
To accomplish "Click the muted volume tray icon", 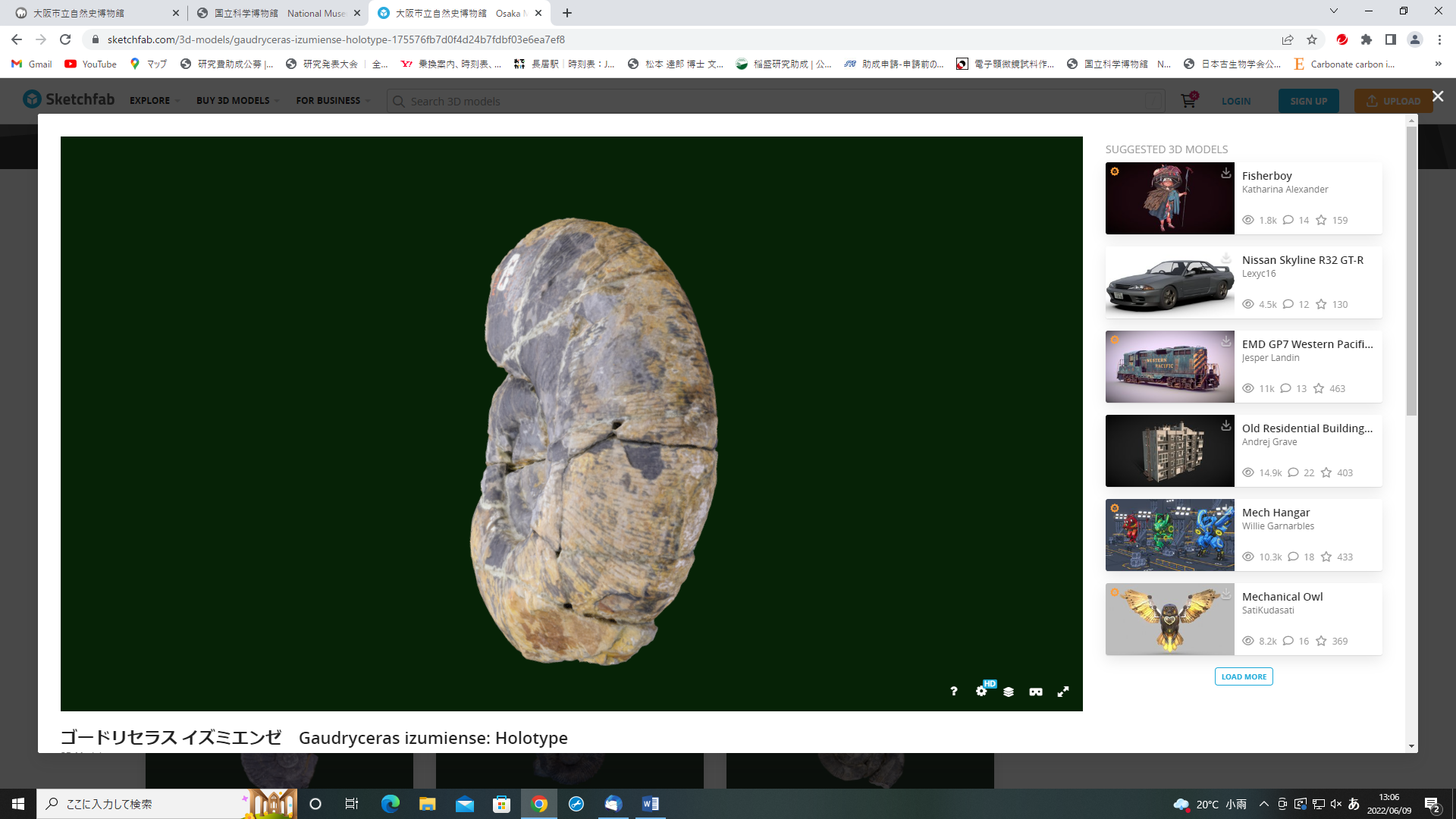I will click(1336, 804).
